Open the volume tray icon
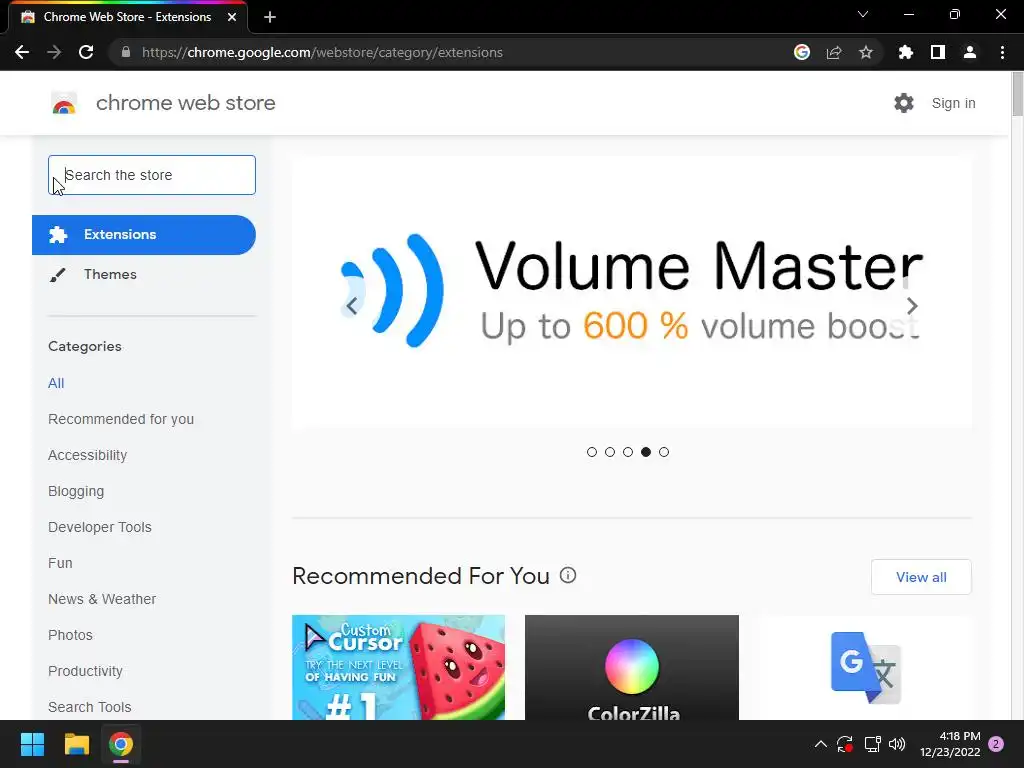Viewport: 1024px width, 768px height. point(897,744)
